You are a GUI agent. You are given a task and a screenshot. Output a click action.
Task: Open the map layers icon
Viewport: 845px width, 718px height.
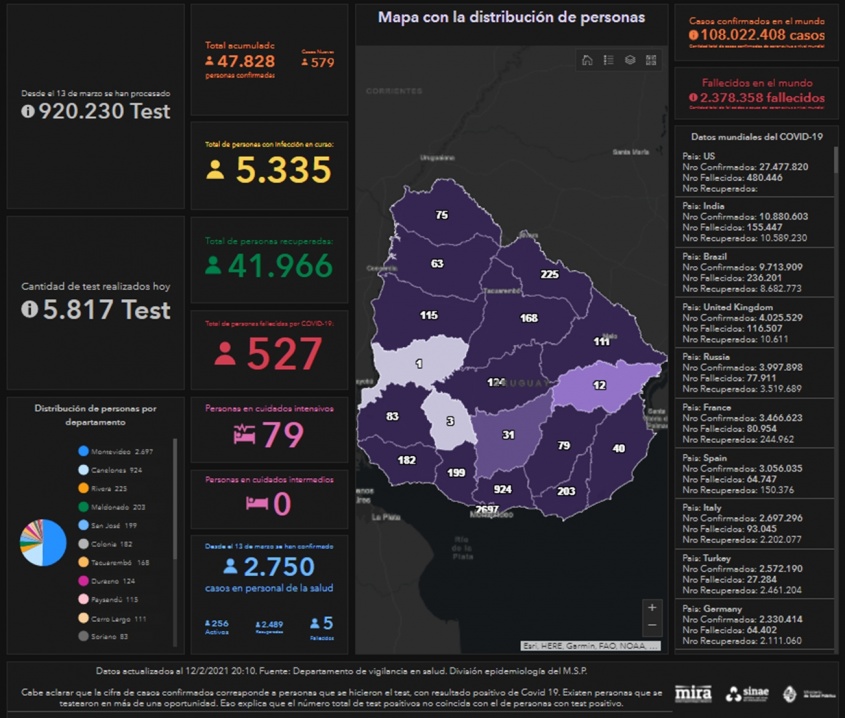[x=630, y=60]
